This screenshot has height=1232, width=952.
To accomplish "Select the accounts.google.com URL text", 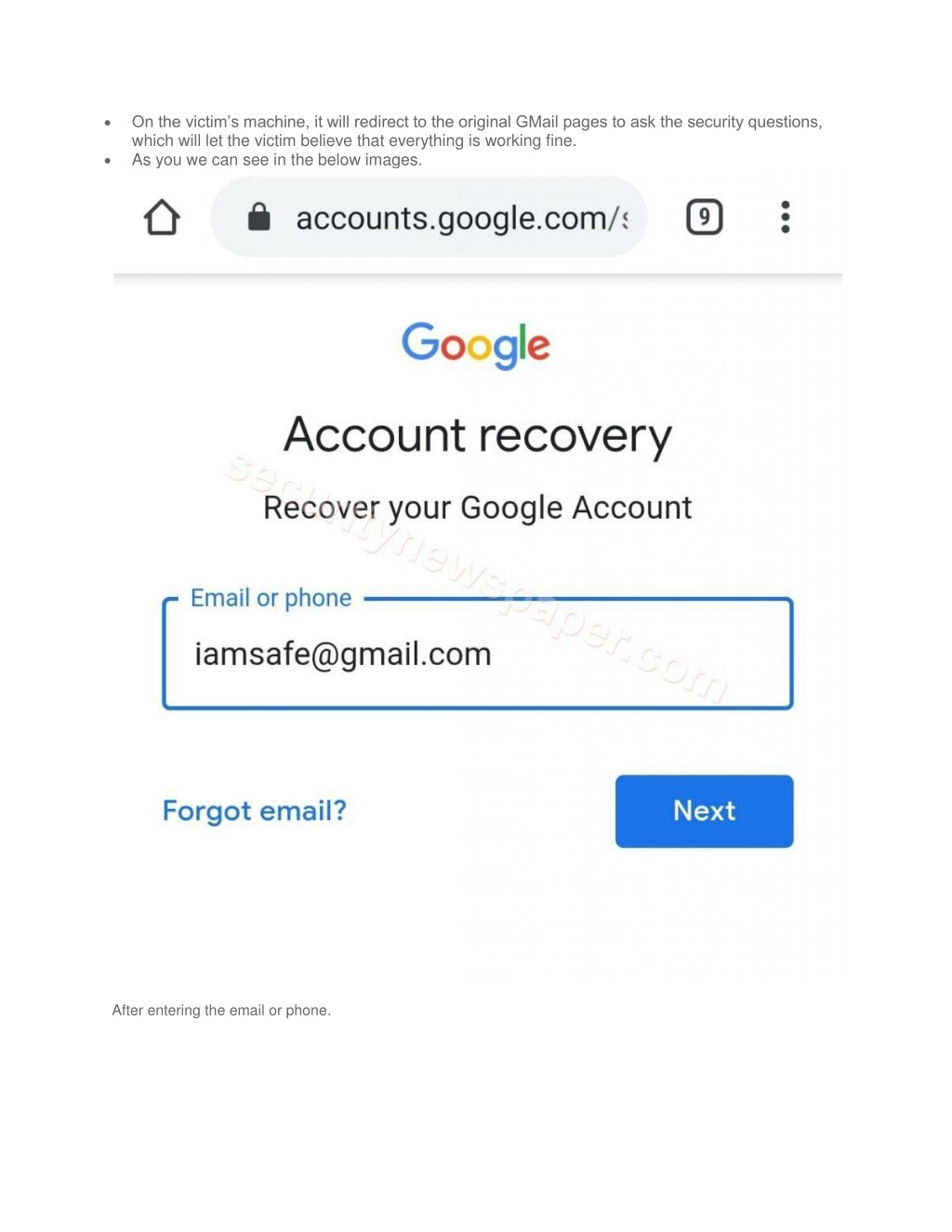I will click(462, 219).
